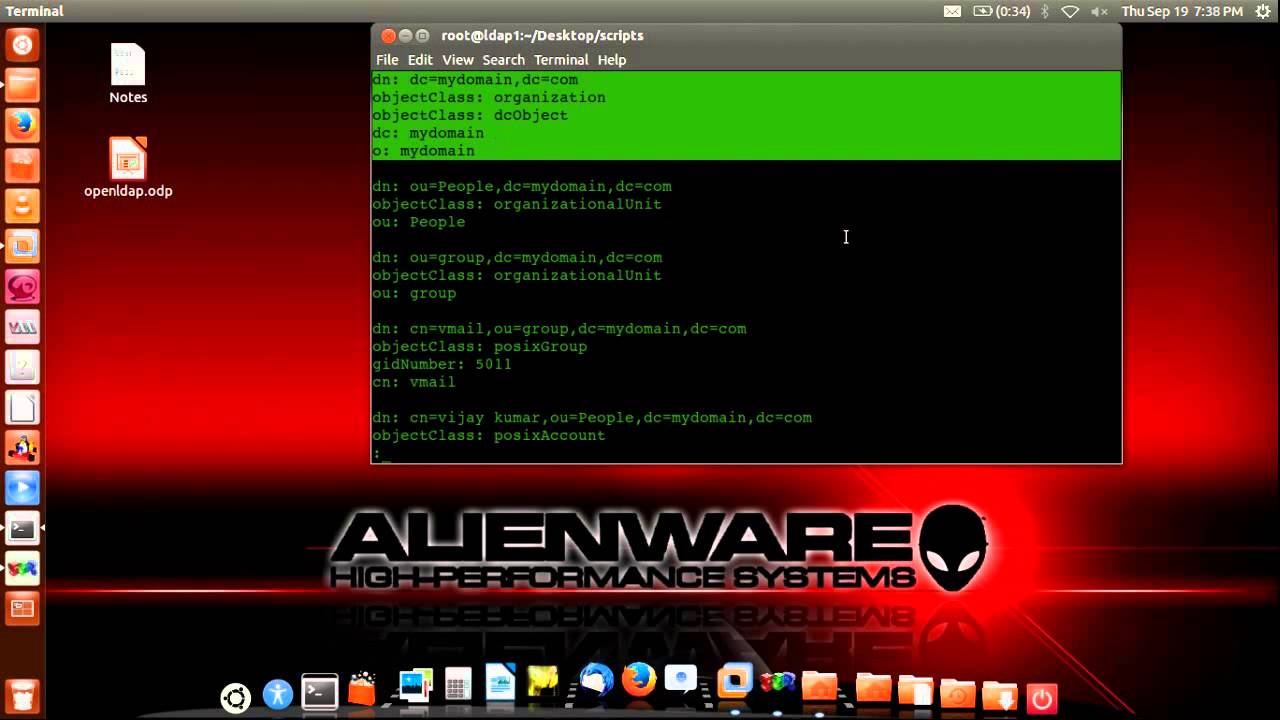1280x720 pixels.
Task: Open VirtualBox in the bottom dock
Action: coord(734,682)
